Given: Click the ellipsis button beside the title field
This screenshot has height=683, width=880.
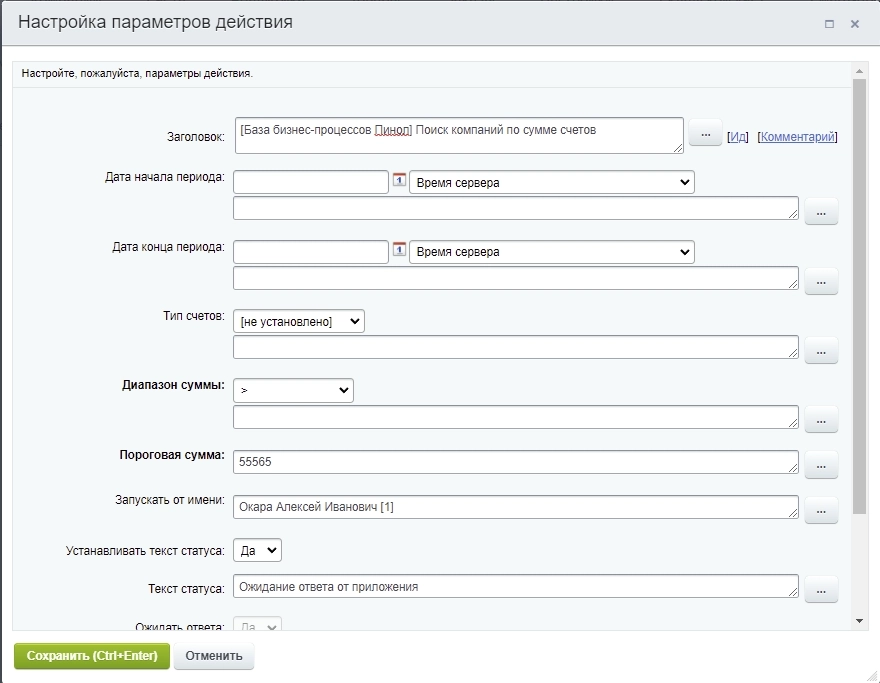Looking at the screenshot, I should (x=705, y=134).
